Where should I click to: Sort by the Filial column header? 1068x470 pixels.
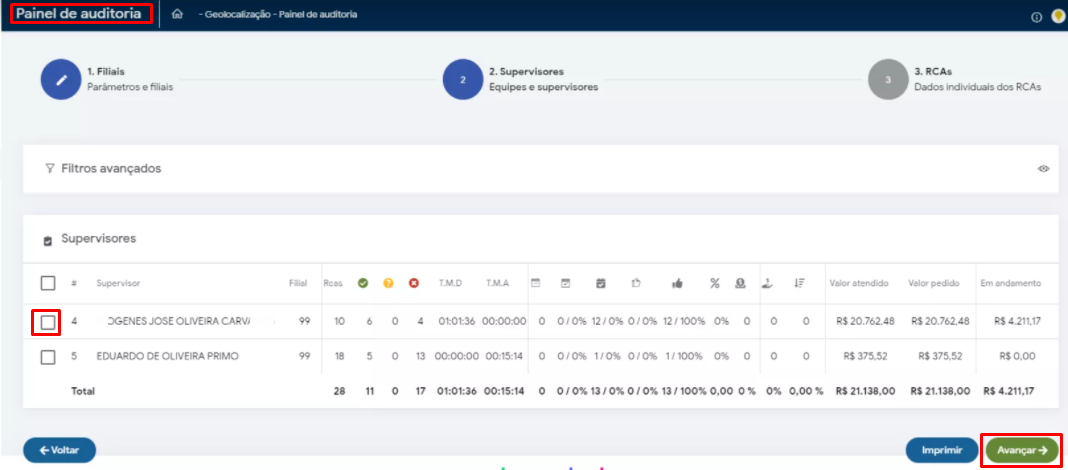(298, 283)
